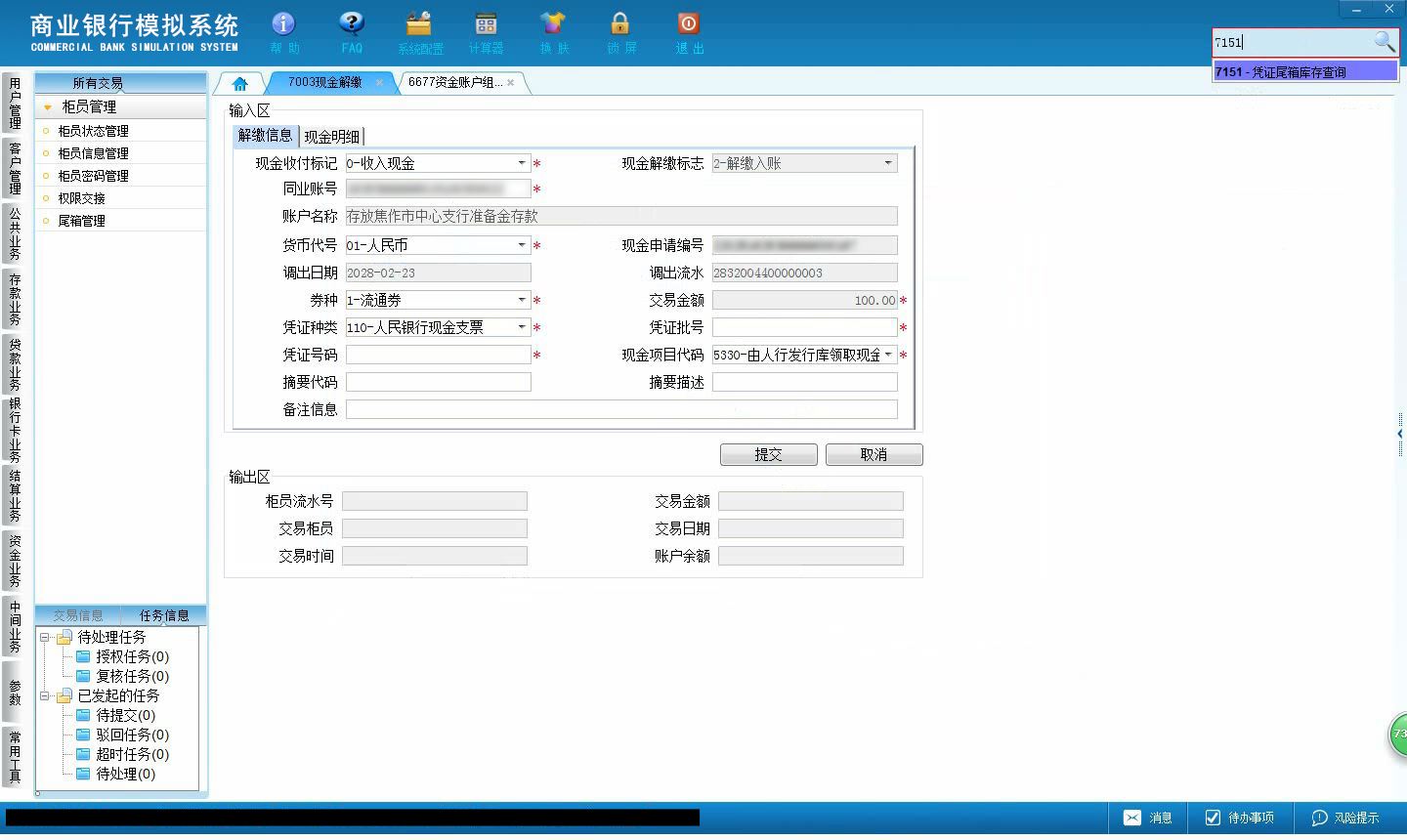Open the 现金项目代码 dropdown

click(888, 355)
